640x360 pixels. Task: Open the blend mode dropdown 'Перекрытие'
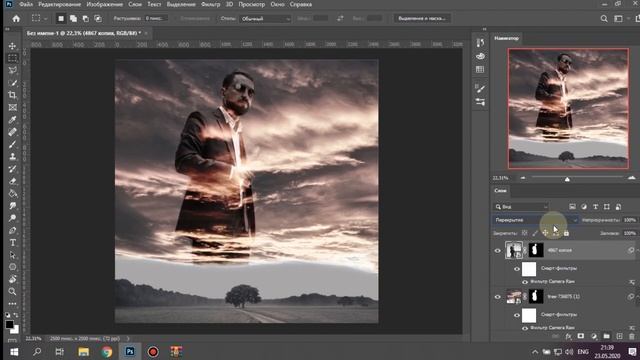coord(536,220)
